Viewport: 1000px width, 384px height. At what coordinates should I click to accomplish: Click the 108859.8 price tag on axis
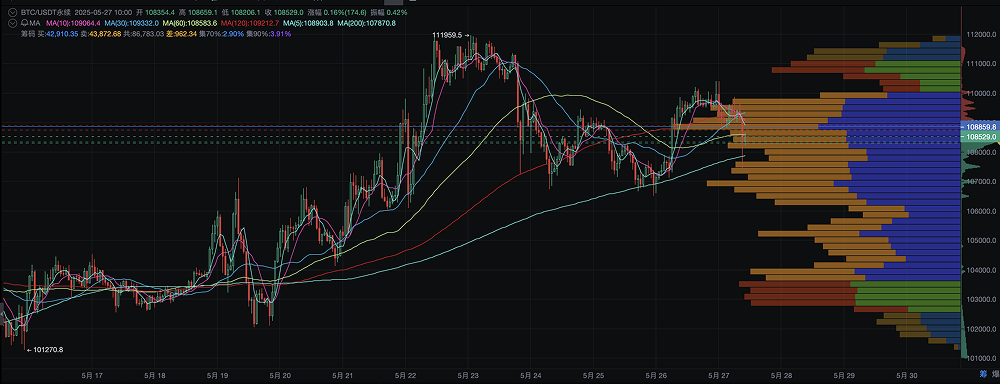(980, 127)
